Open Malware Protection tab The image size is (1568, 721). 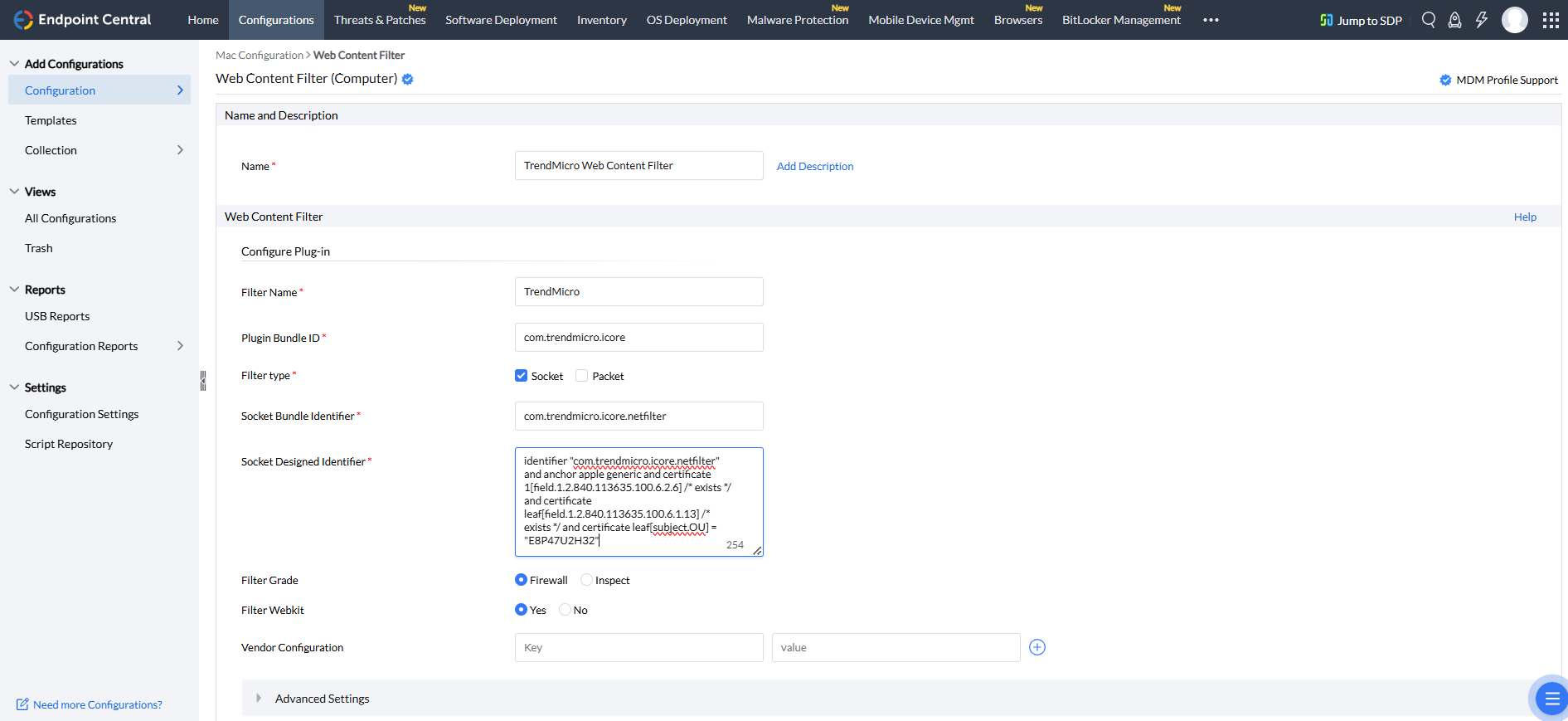click(x=798, y=20)
